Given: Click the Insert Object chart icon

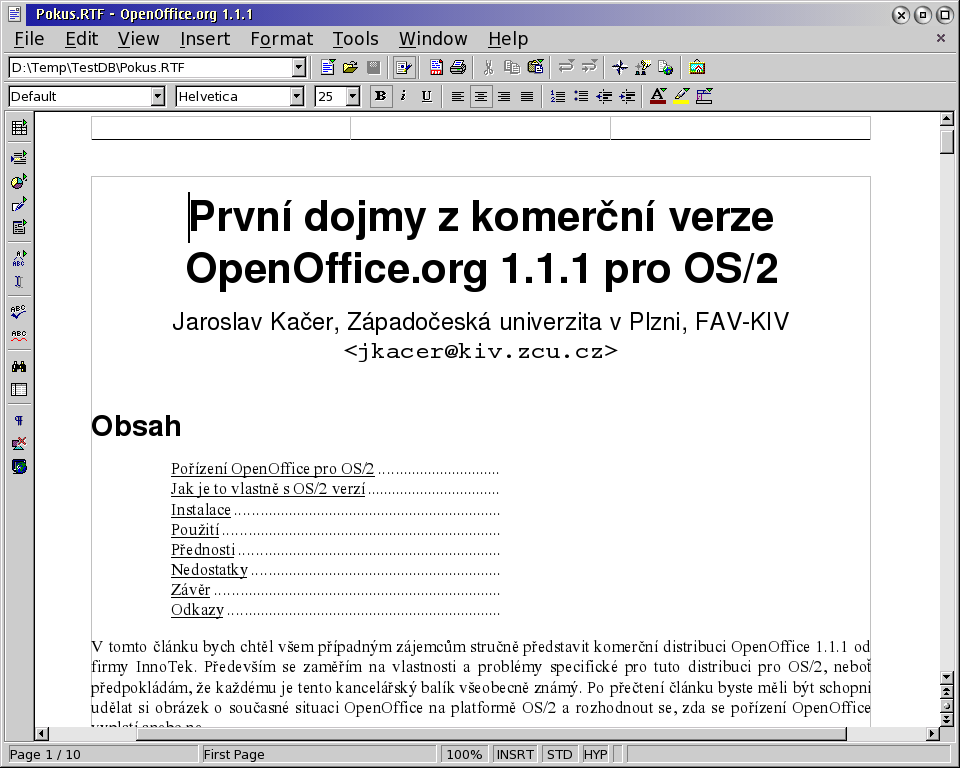Looking at the screenshot, I should (19, 181).
